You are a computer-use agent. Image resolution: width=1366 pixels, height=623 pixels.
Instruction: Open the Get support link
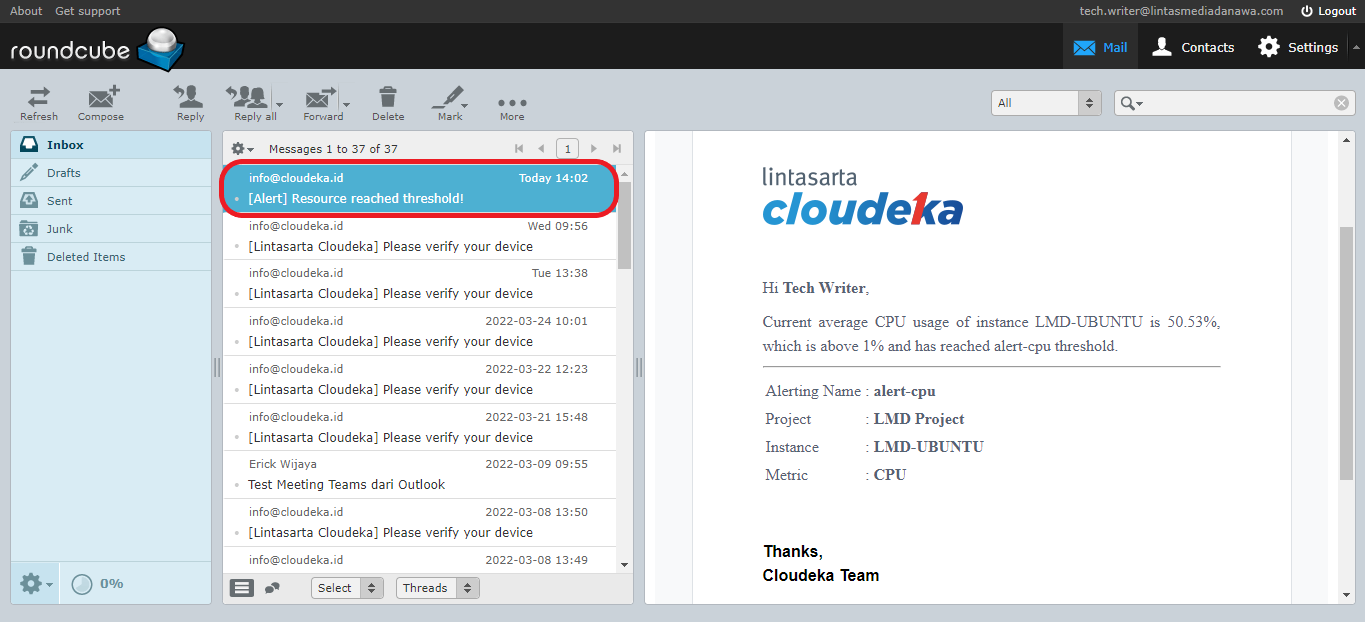pyautogui.click(x=88, y=11)
